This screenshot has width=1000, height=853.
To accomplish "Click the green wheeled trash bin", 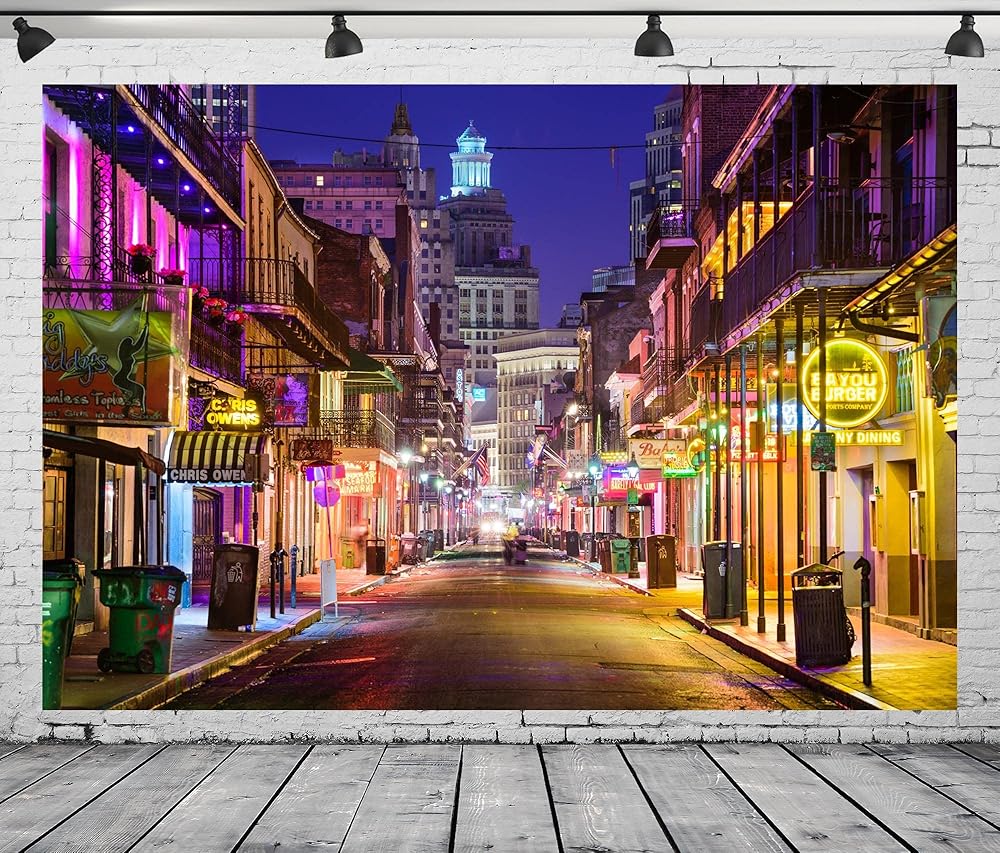I will click(139, 617).
